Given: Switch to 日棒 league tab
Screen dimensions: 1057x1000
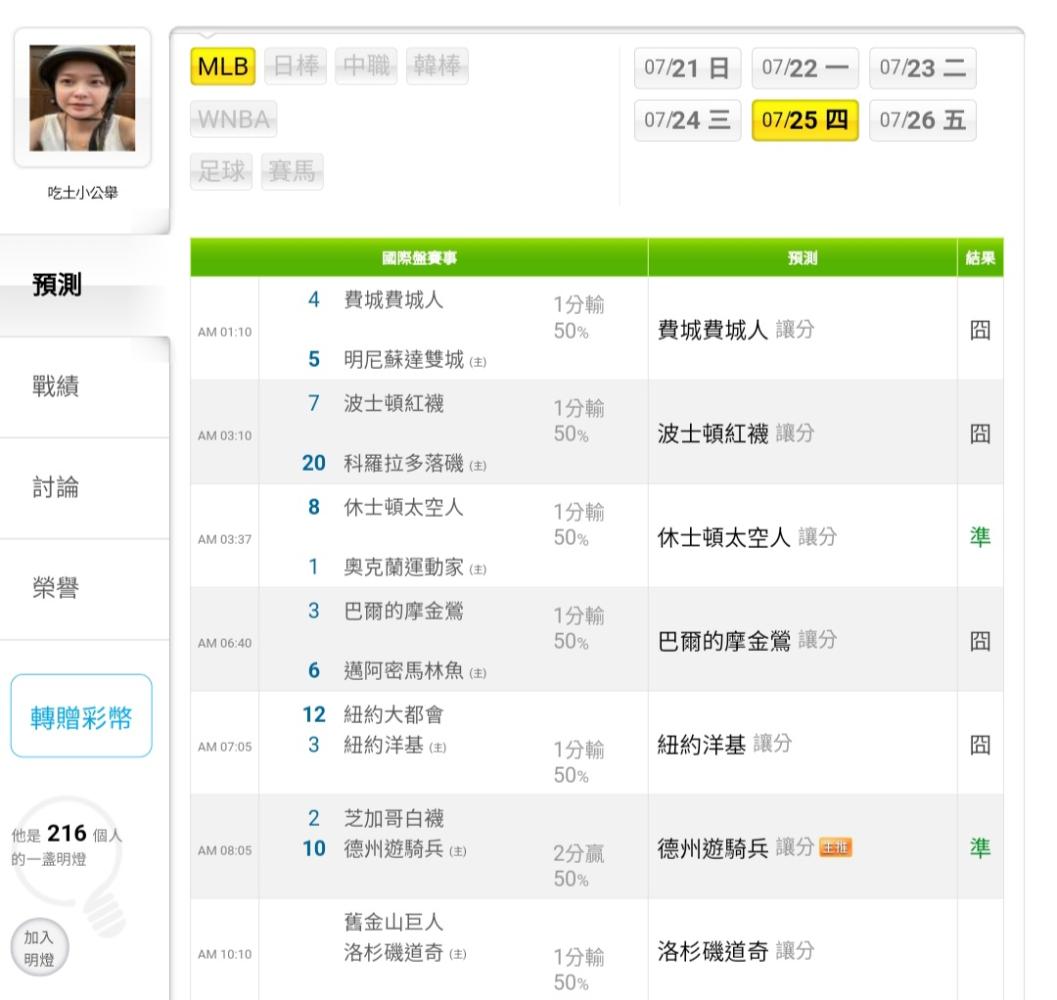Looking at the screenshot, I should pos(296,66).
